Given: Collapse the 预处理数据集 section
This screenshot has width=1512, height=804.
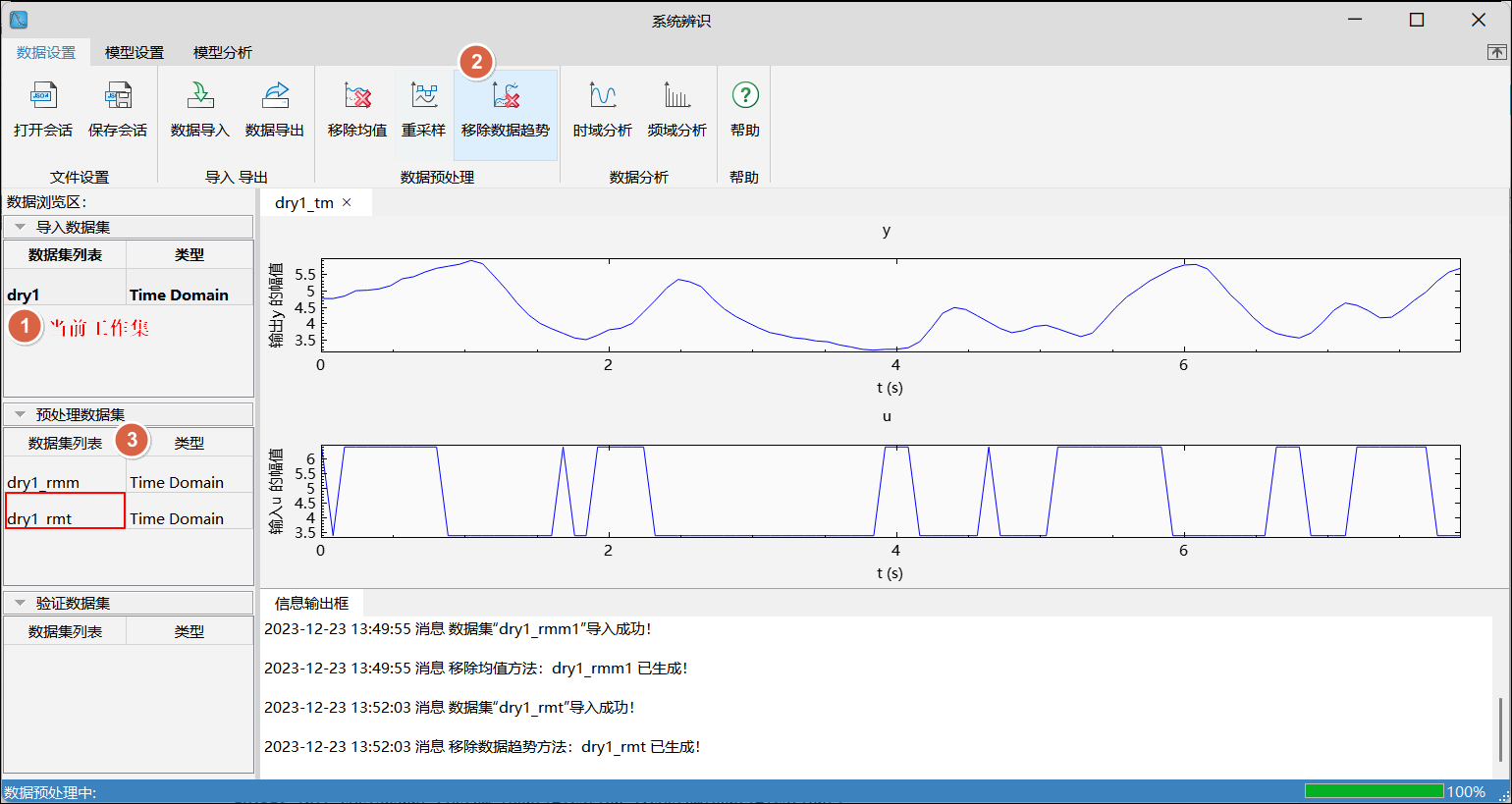Looking at the screenshot, I should point(20,414).
